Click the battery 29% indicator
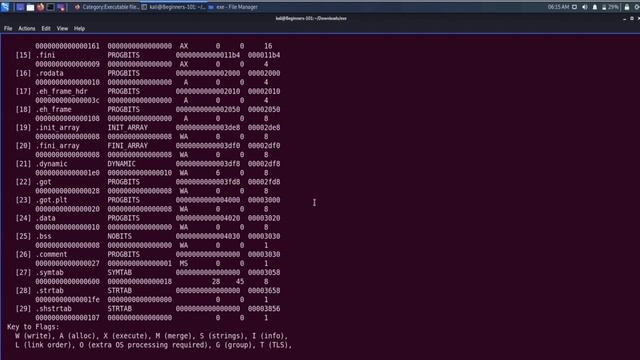 pyautogui.click(x=610, y=7)
